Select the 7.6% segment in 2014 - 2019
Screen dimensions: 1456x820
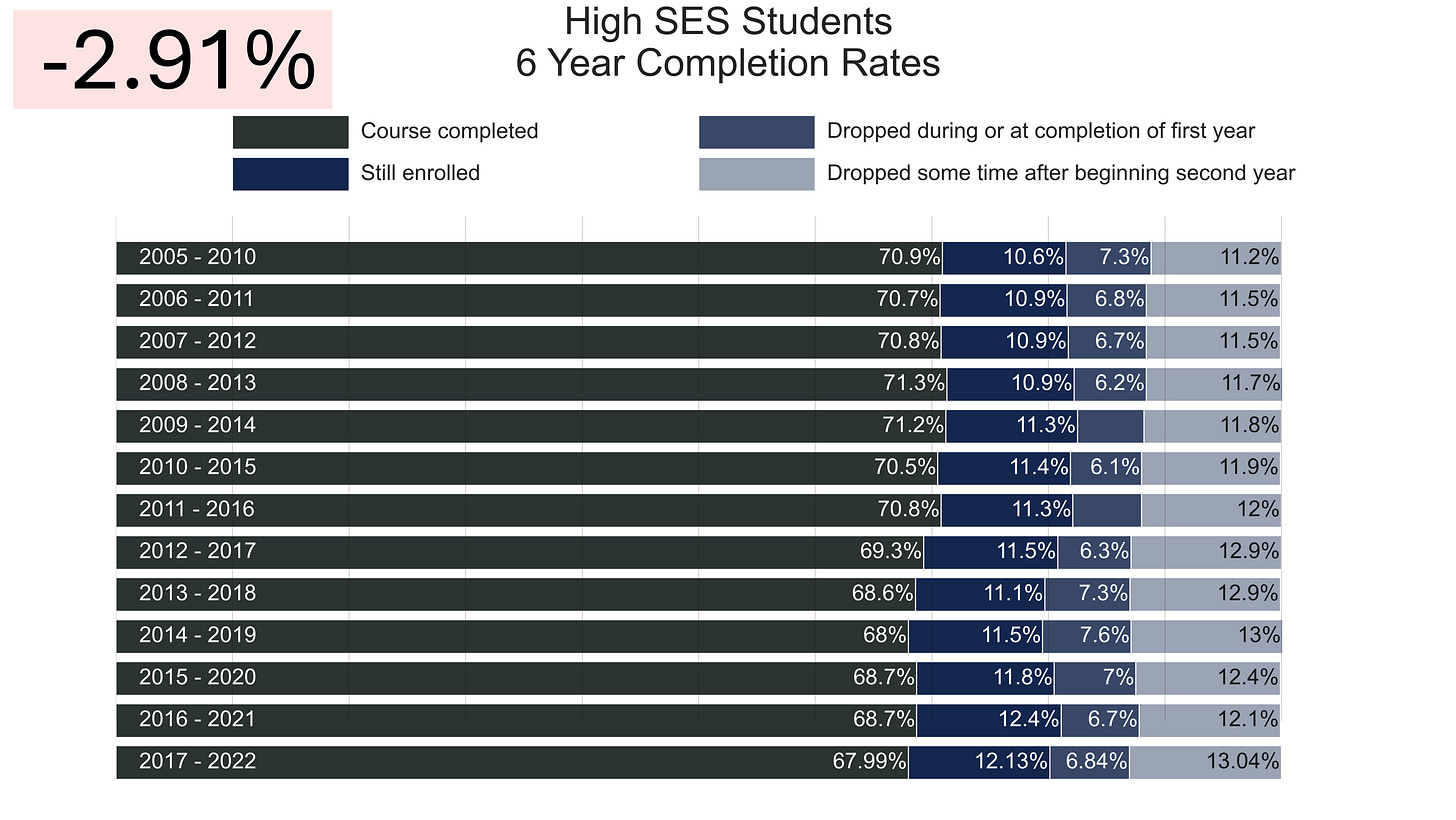[x=1087, y=635]
